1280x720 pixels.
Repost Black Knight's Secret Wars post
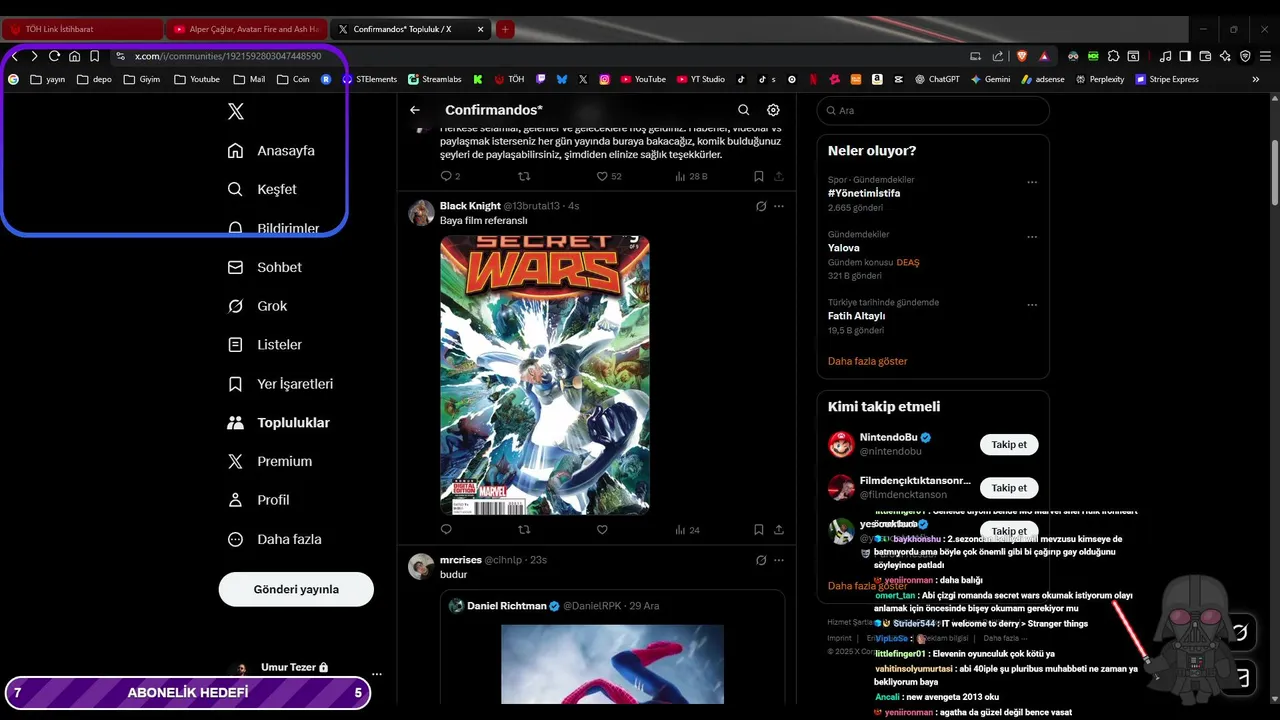[x=524, y=530]
